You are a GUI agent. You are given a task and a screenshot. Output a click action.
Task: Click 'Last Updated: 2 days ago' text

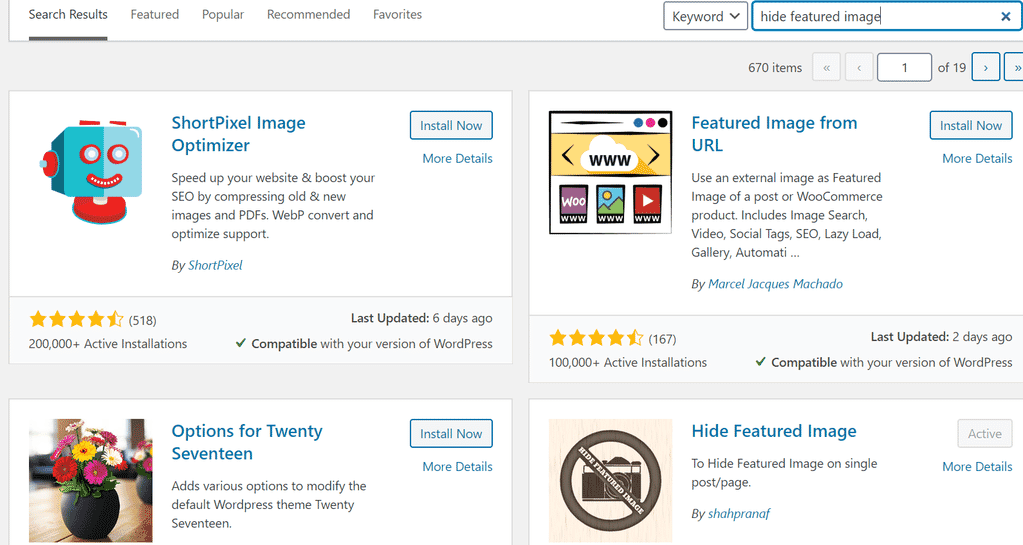coord(941,337)
